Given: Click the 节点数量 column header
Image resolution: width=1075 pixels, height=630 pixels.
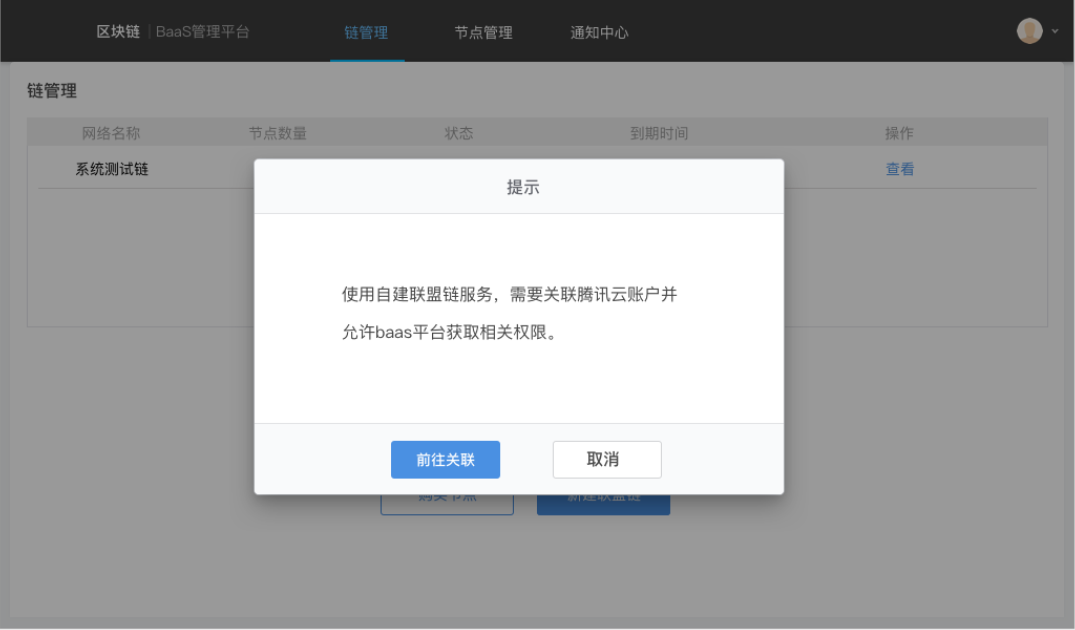Looking at the screenshot, I should [x=277, y=133].
